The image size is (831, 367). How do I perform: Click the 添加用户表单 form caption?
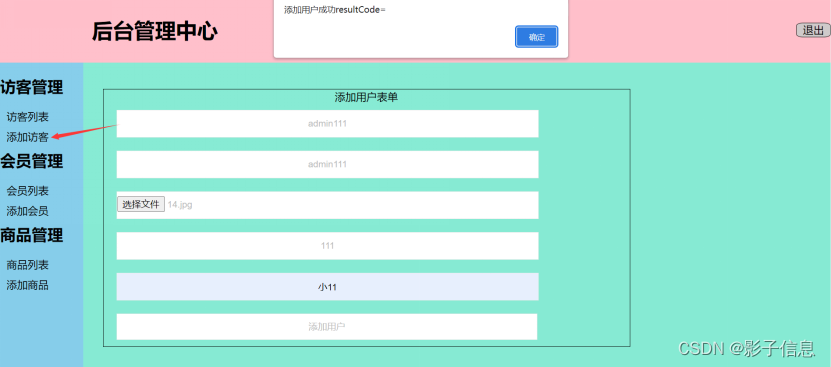pyautogui.click(x=366, y=97)
